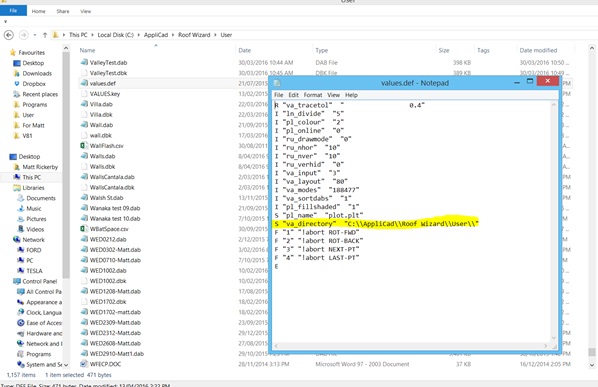
Task: Open Notepad View menu
Action: point(333,95)
